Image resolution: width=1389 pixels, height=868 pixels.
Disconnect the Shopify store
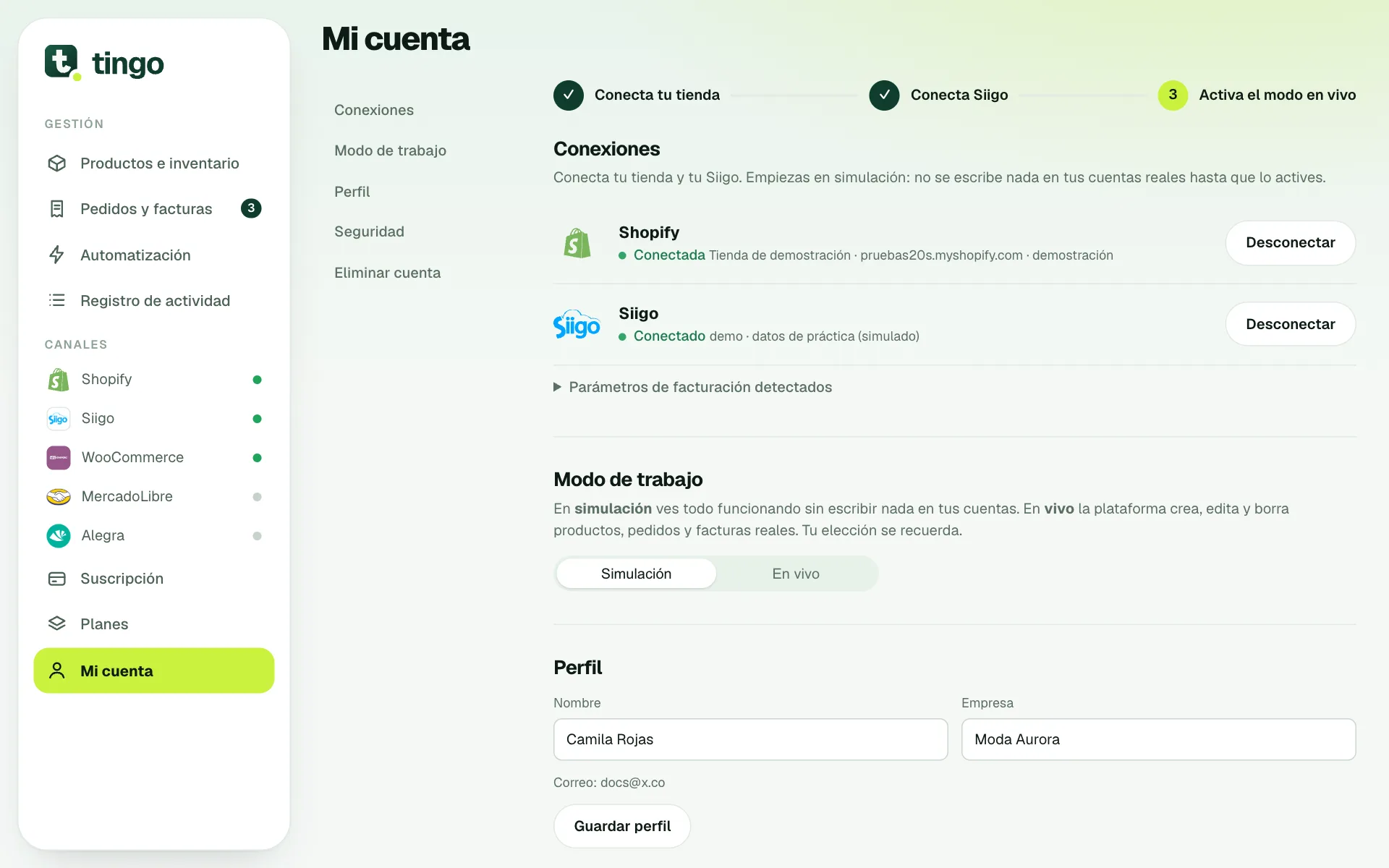[1291, 242]
